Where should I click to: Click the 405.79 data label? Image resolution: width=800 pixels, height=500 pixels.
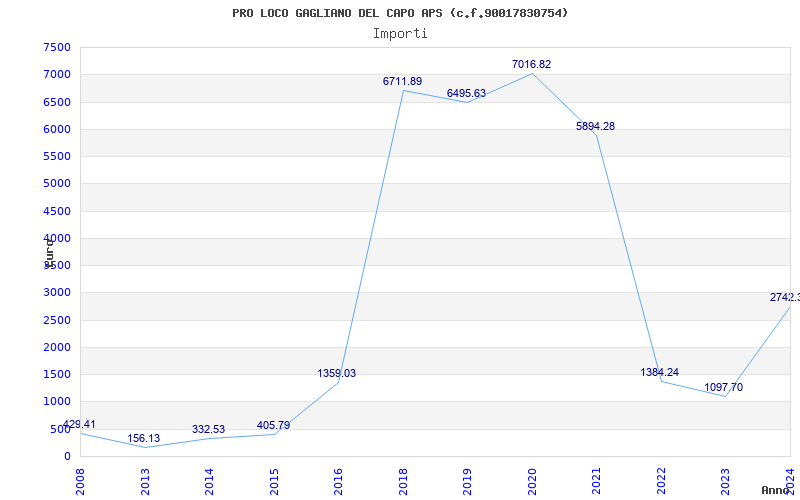(x=273, y=426)
